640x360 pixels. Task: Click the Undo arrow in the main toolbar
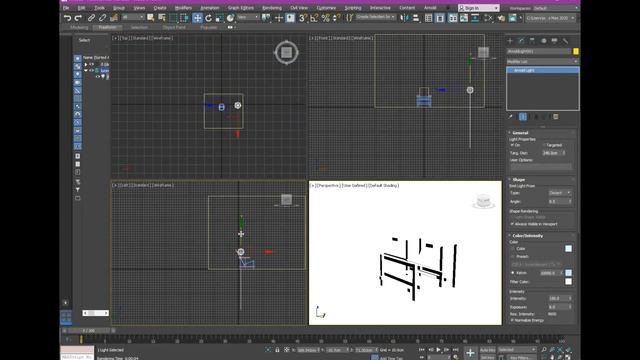(68, 18)
